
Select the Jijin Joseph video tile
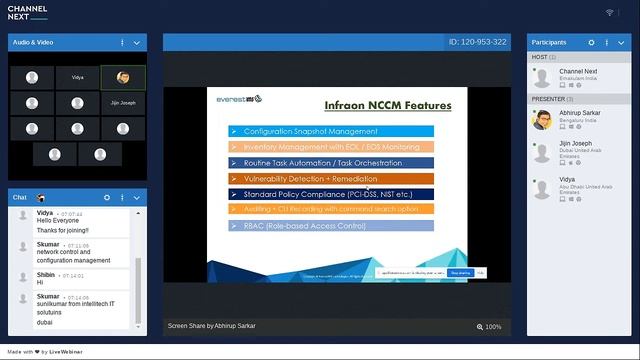point(123,103)
